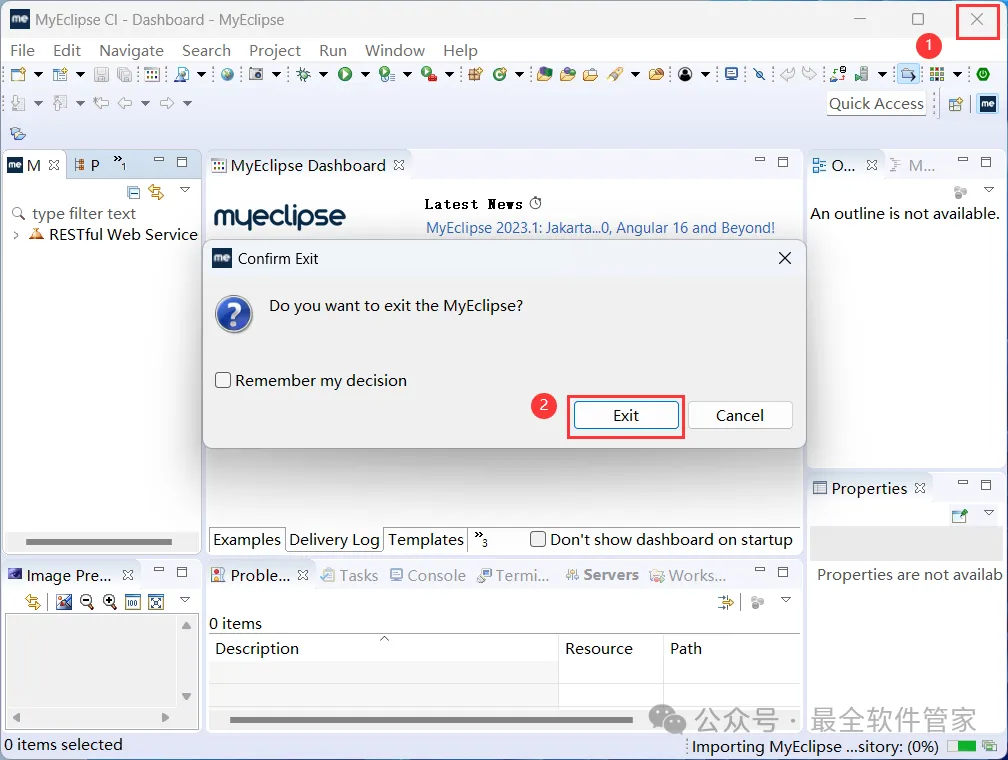Click the green bug Debug icon
The image size is (1008, 760).
(x=303, y=75)
